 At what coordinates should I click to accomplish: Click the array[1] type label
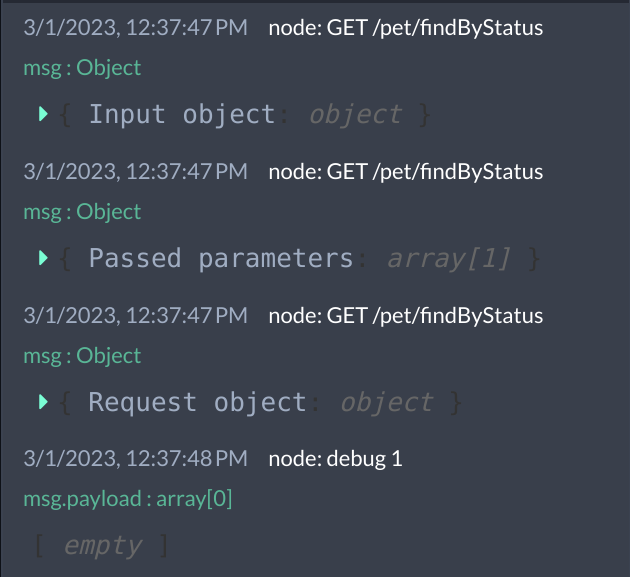448,259
